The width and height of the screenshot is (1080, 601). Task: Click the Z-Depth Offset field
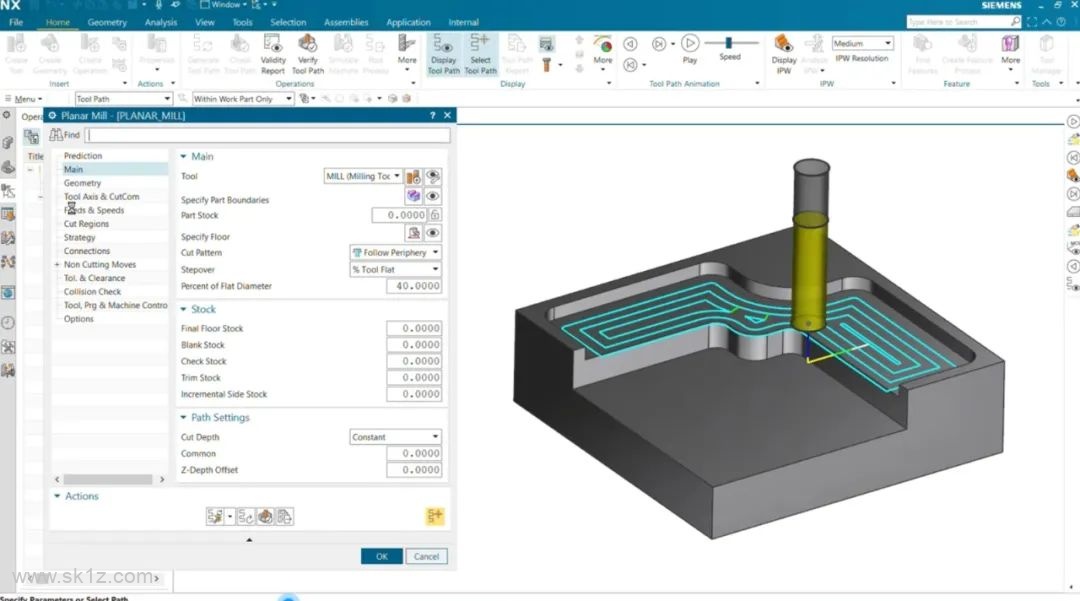[414, 470]
